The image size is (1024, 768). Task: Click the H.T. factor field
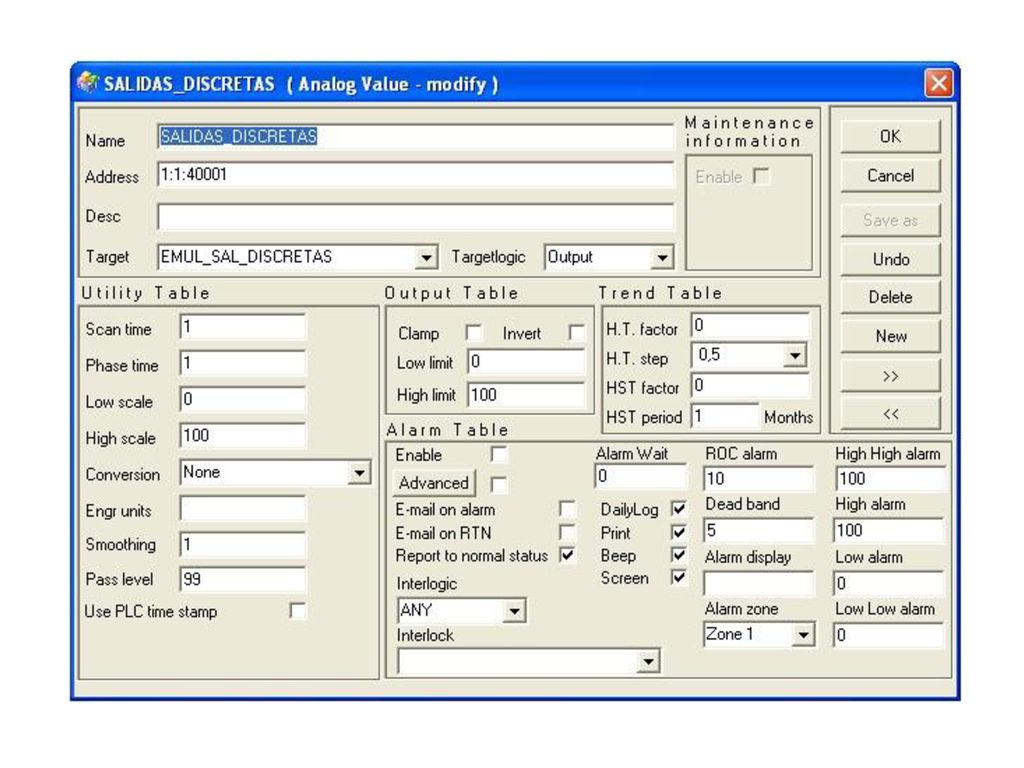coord(750,325)
